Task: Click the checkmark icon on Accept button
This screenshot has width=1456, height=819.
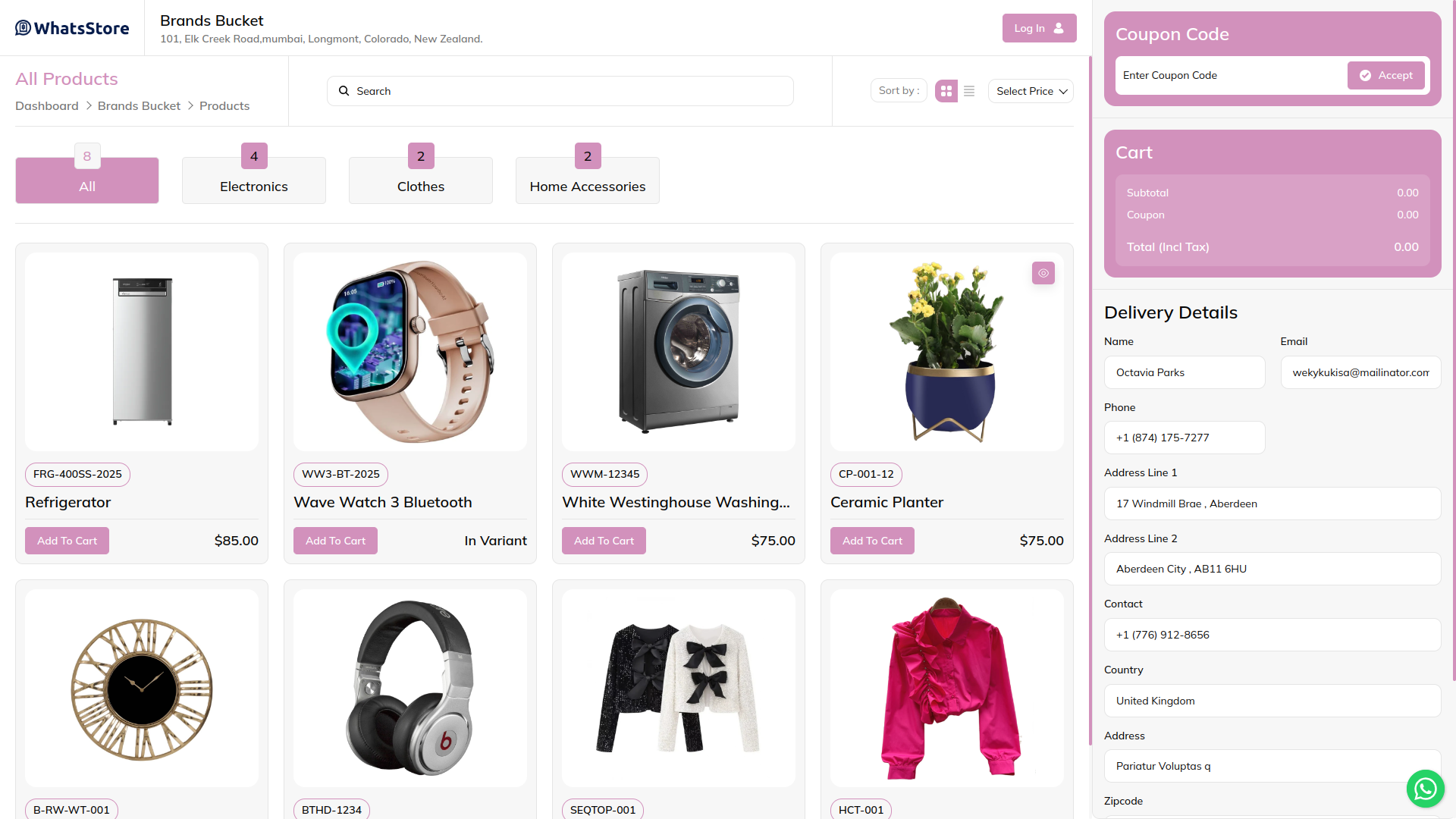Action: pos(1365,75)
